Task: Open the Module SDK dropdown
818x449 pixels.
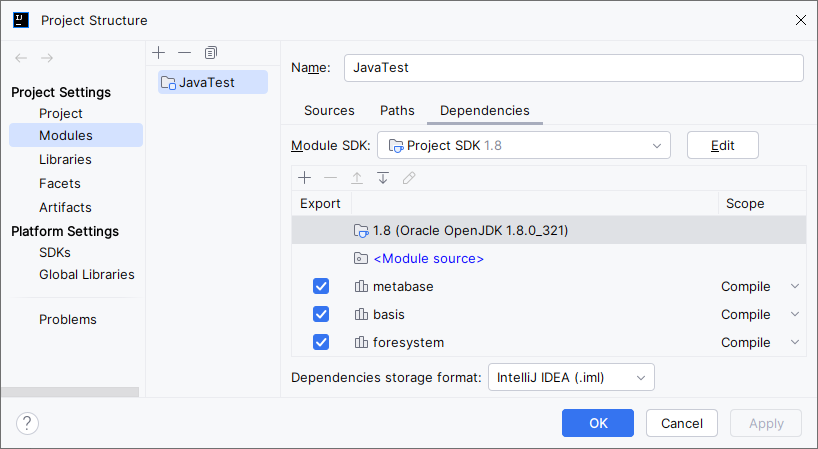Action: (x=523, y=145)
